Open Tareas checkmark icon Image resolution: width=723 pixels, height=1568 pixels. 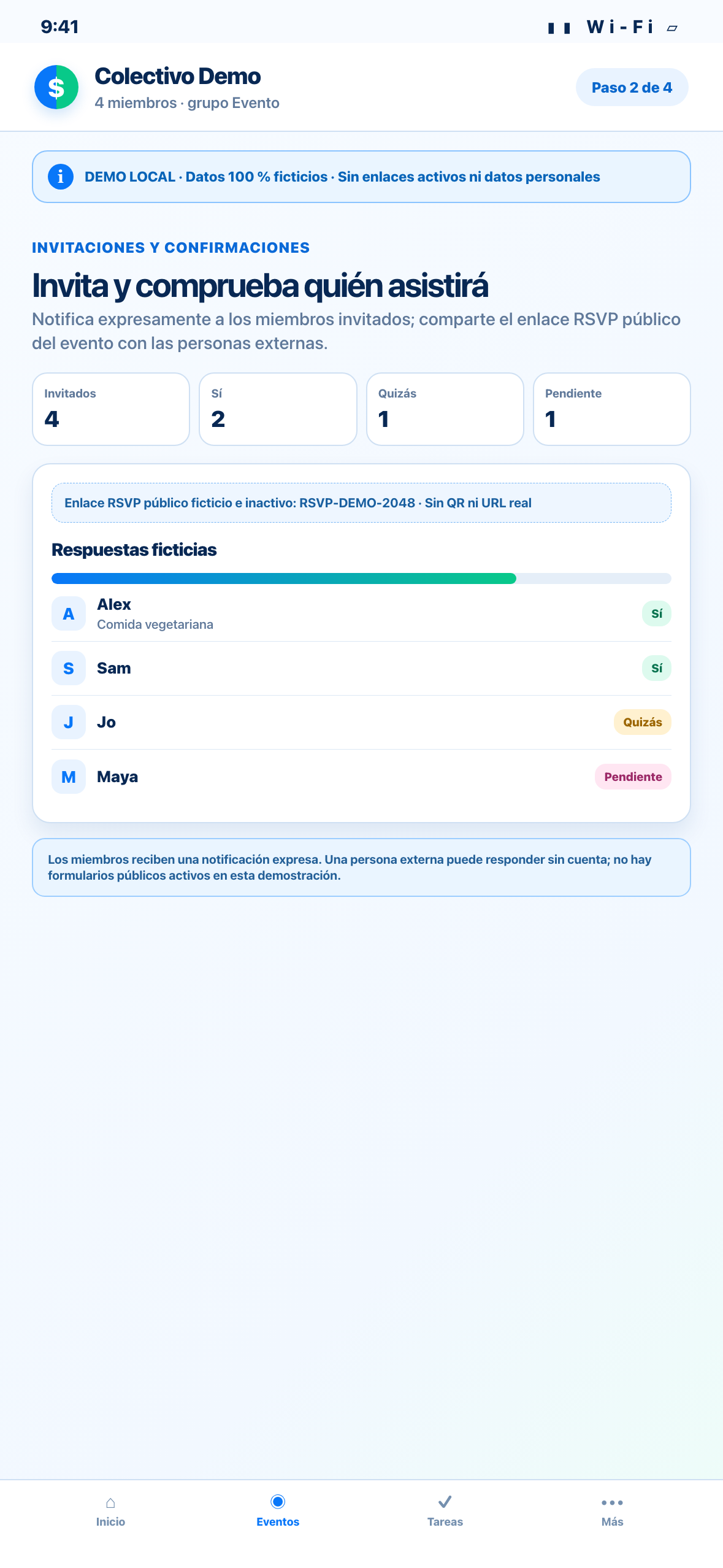(445, 1501)
